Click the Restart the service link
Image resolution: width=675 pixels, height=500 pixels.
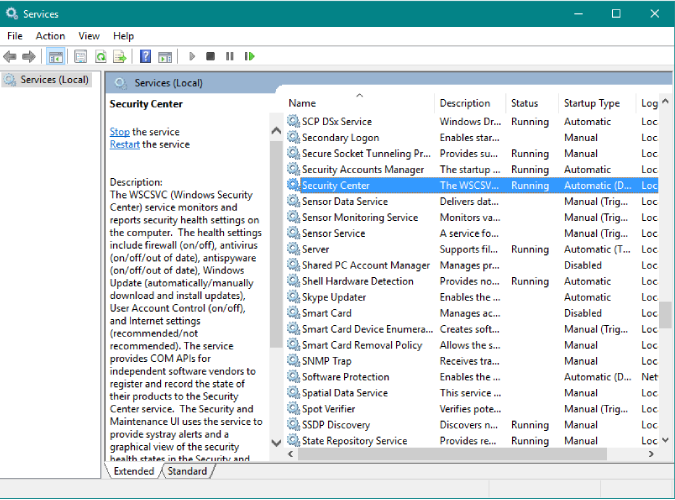click(124, 144)
